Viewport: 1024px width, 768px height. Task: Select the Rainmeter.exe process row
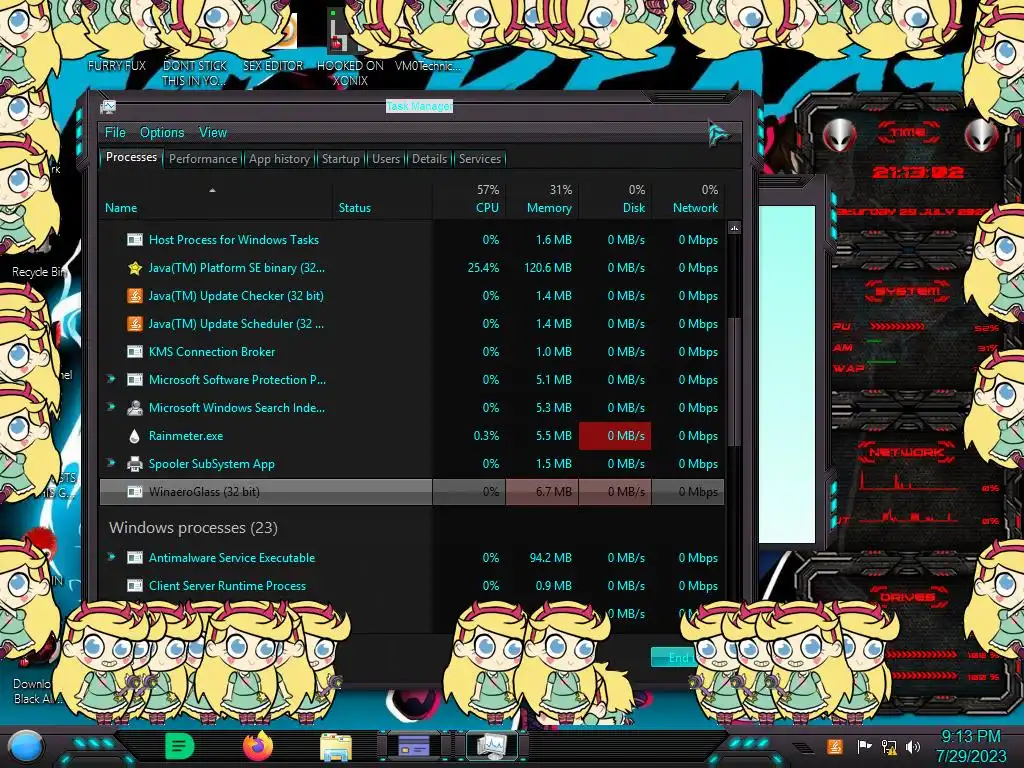(x=412, y=436)
